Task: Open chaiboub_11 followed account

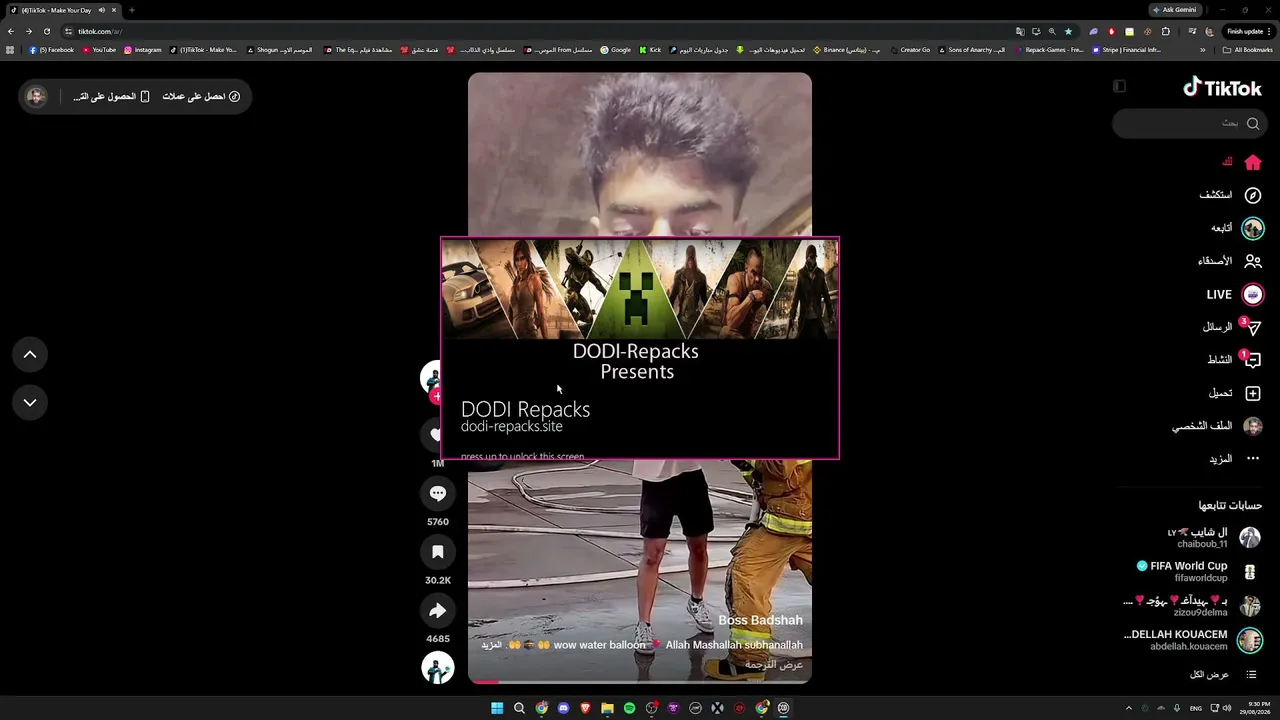Action: (1213, 538)
